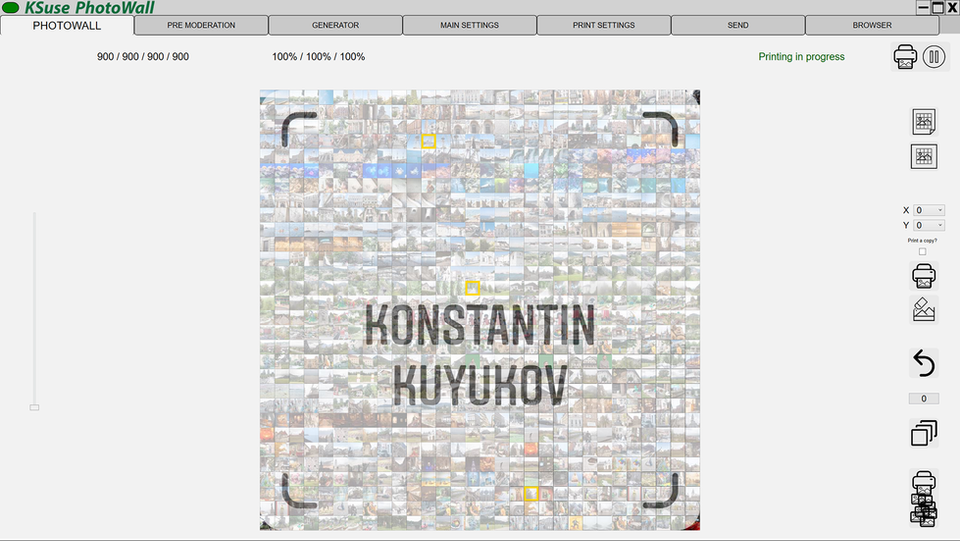This screenshot has width=960, height=541.
Task: Open the Generator tab
Action: pyautogui.click(x=335, y=25)
